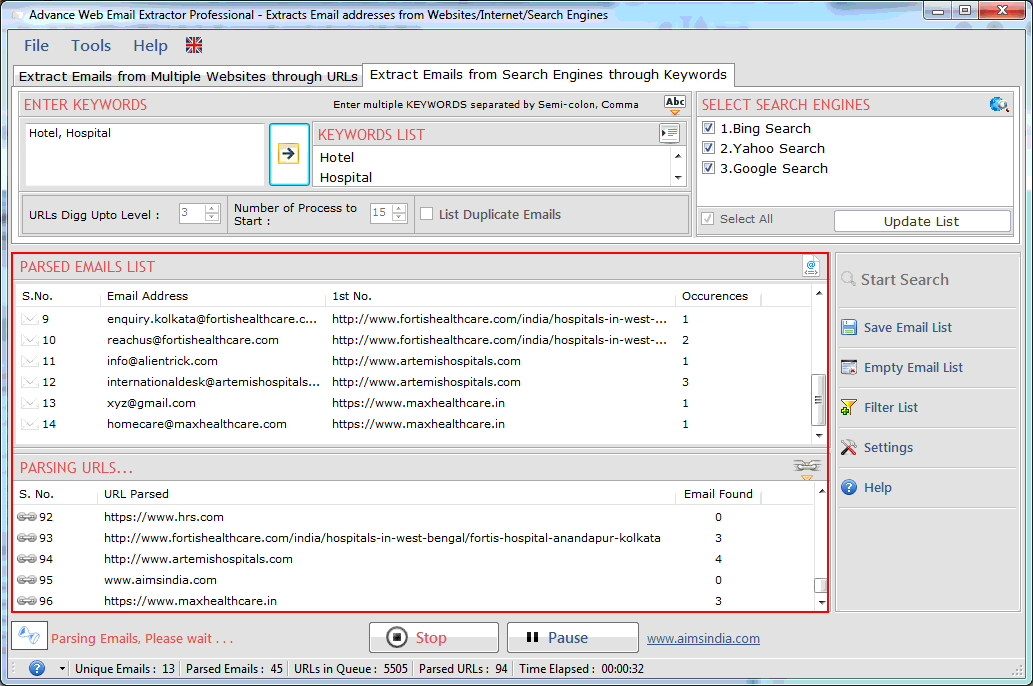Screen dimensions: 1033x686
Task: Open the File menu
Action: tap(36, 45)
